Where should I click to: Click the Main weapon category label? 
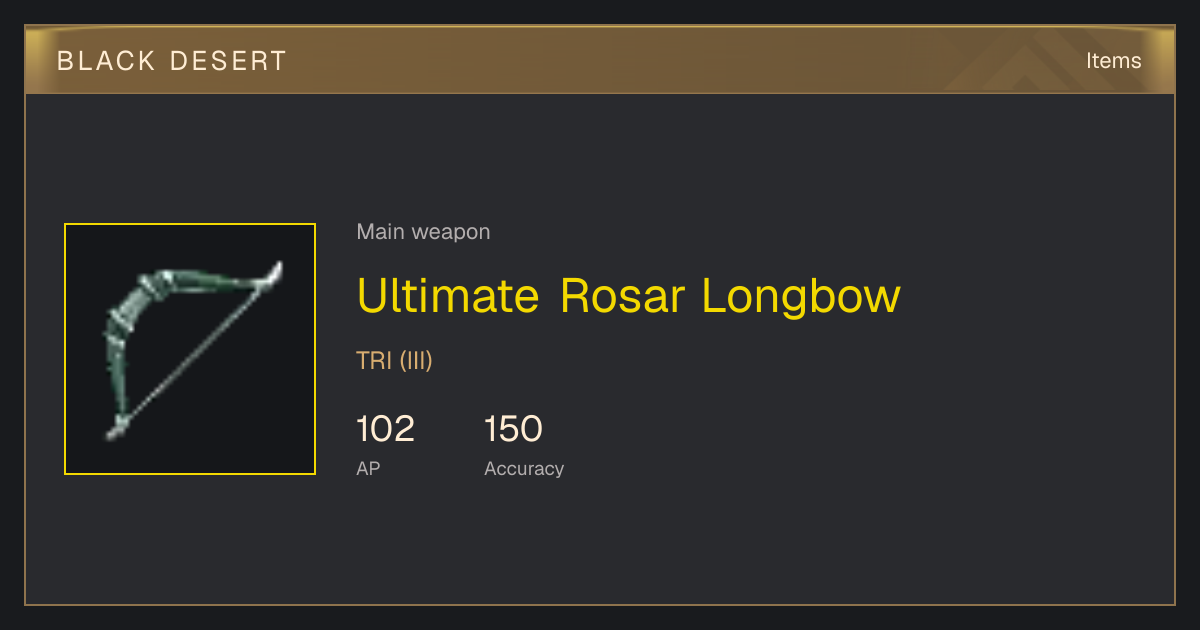(423, 232)
